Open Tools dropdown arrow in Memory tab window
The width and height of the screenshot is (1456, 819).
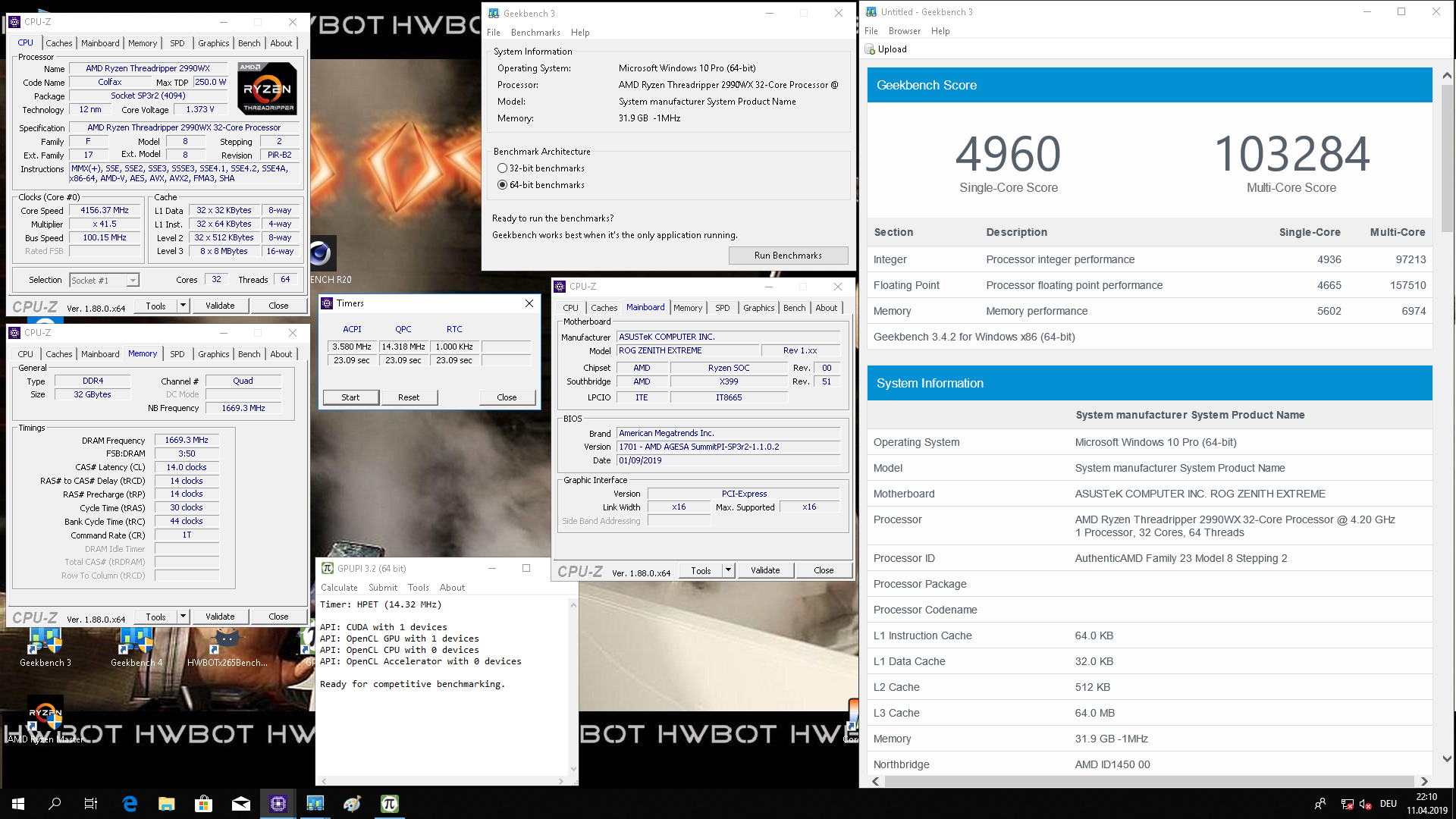pyautogui.click(x=183, y=617)
